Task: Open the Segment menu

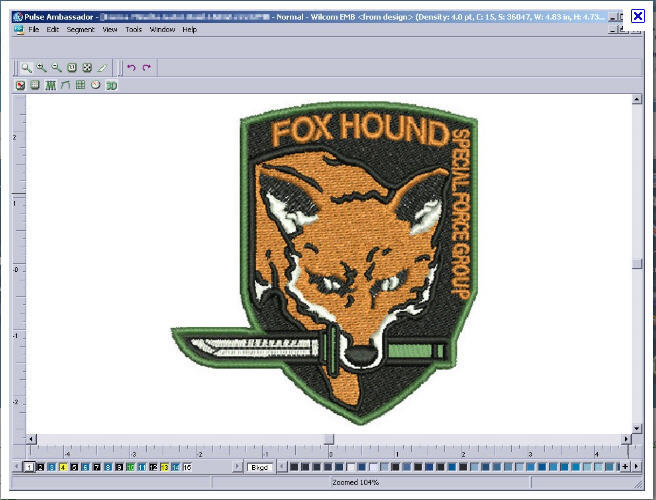Action: click(x=80, y=30)
